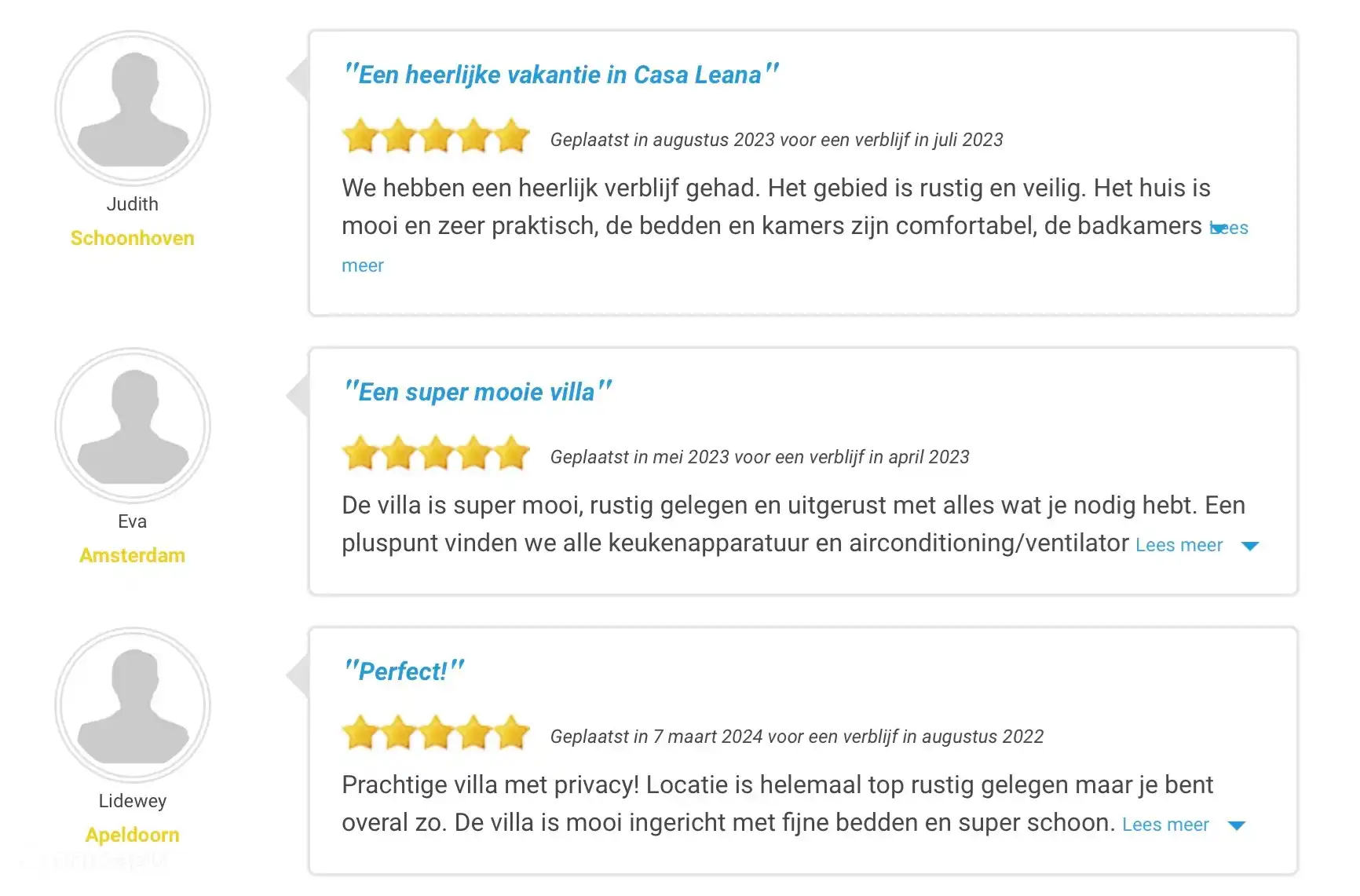Click 'Lees meer' on Lidewey's review
Screen dimensions: 1360x896
(1165, 825)
